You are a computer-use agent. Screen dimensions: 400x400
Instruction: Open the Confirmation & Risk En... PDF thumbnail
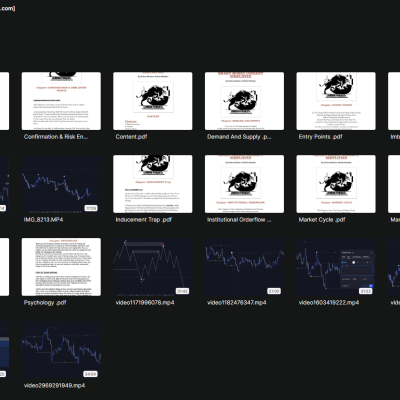coord(61,101)
